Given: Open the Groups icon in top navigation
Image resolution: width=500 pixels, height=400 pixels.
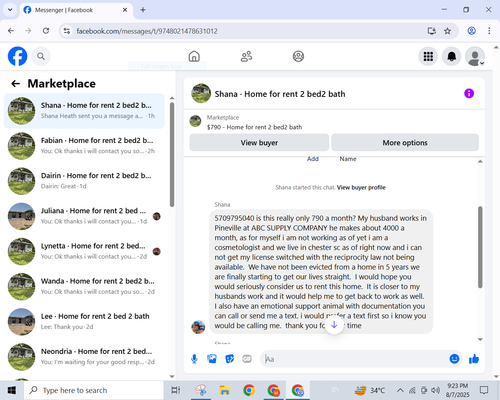Looking at the screenshot, I should click(298, 56).
